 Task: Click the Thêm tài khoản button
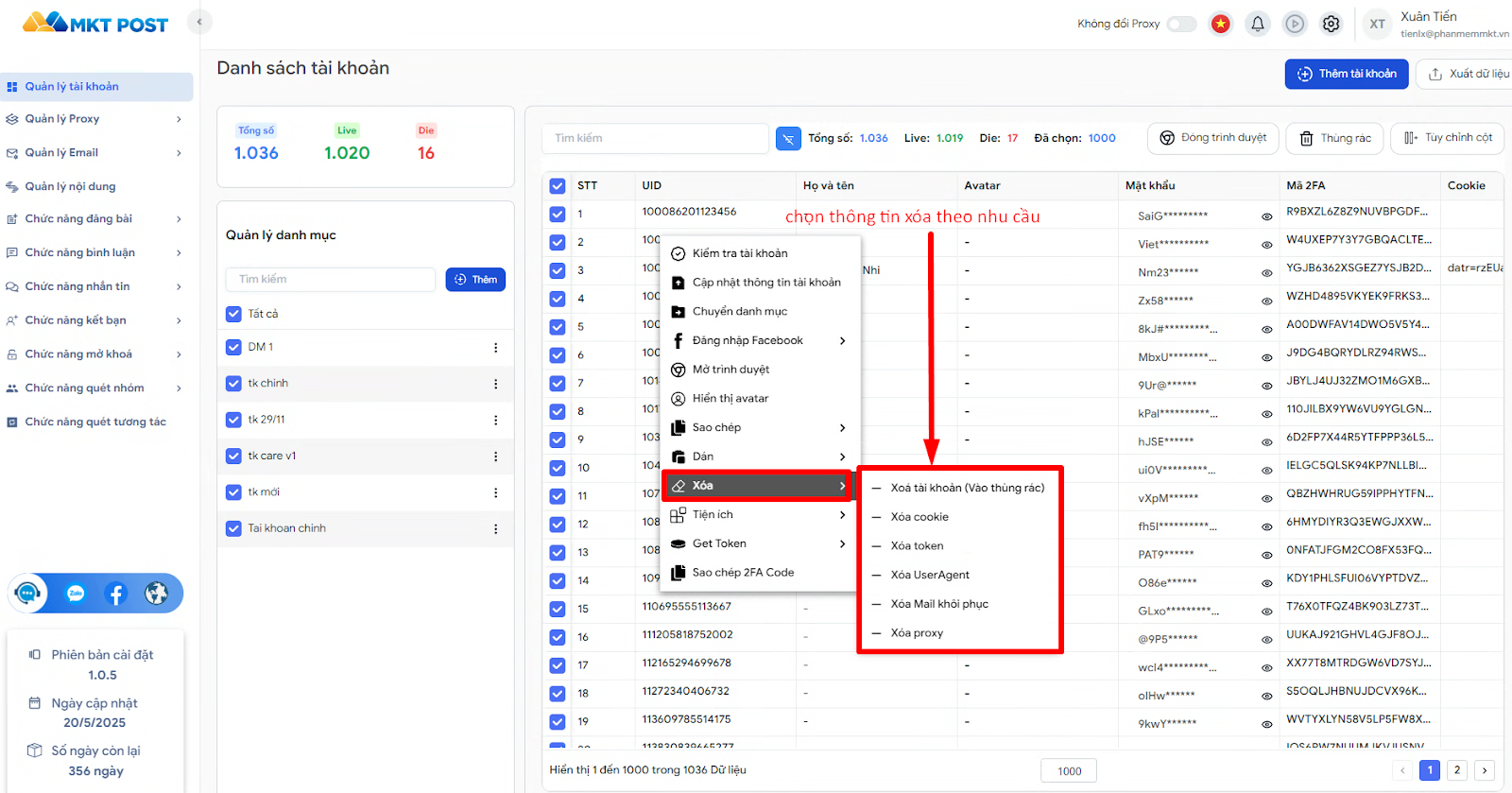(x=1347, y=74)
